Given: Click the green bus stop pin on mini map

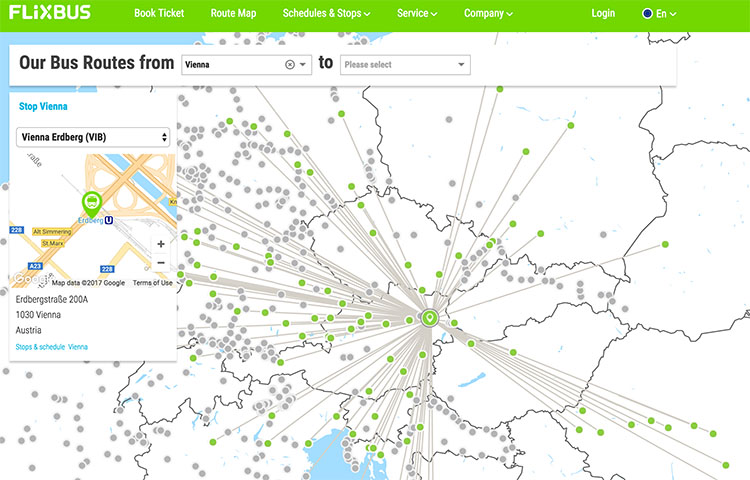Looking at the screenshot, I should point(91,204).
